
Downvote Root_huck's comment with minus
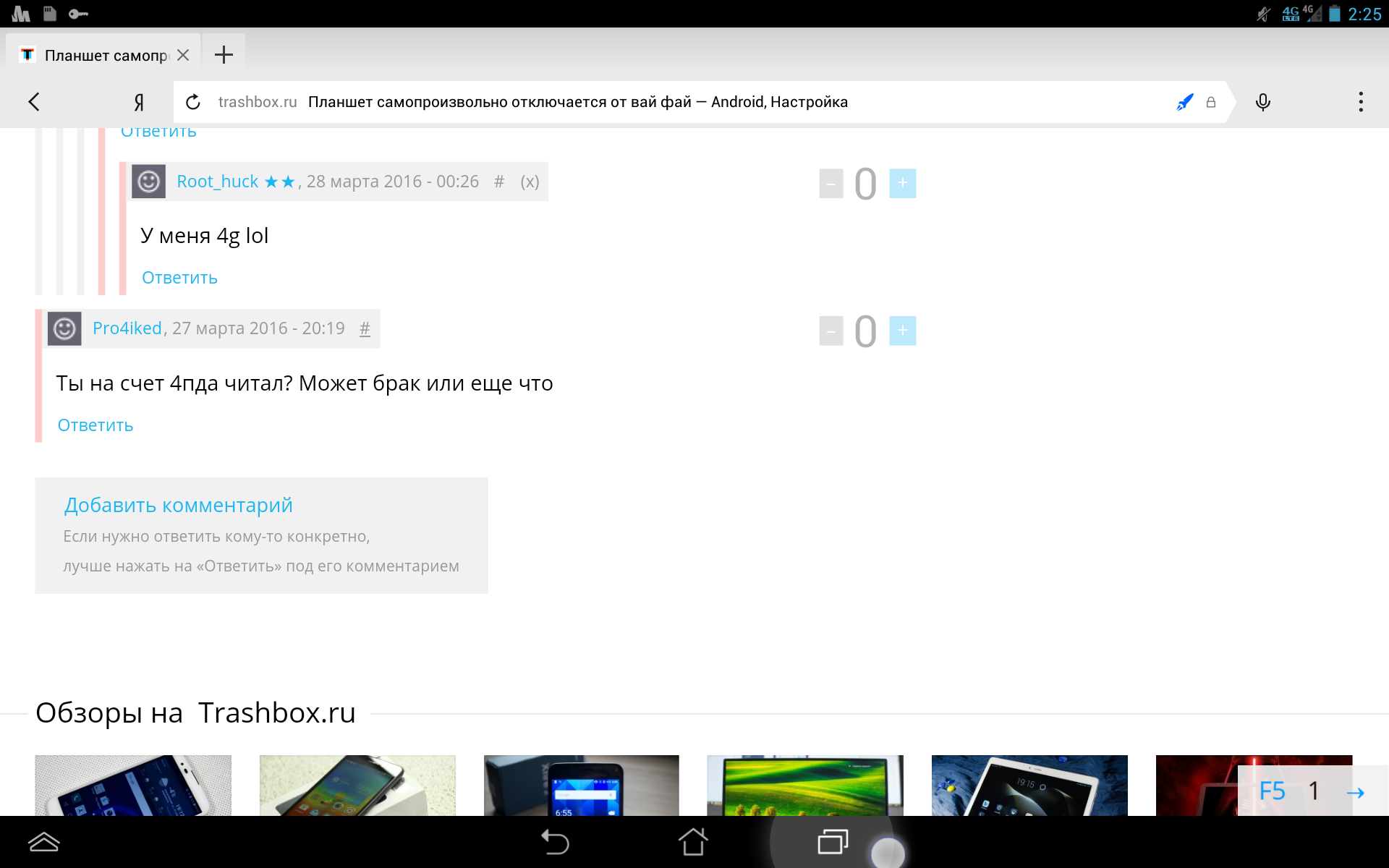831,183
